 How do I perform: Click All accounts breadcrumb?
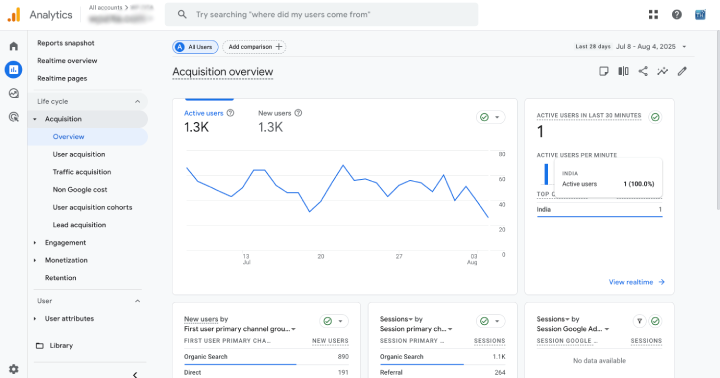105,8
